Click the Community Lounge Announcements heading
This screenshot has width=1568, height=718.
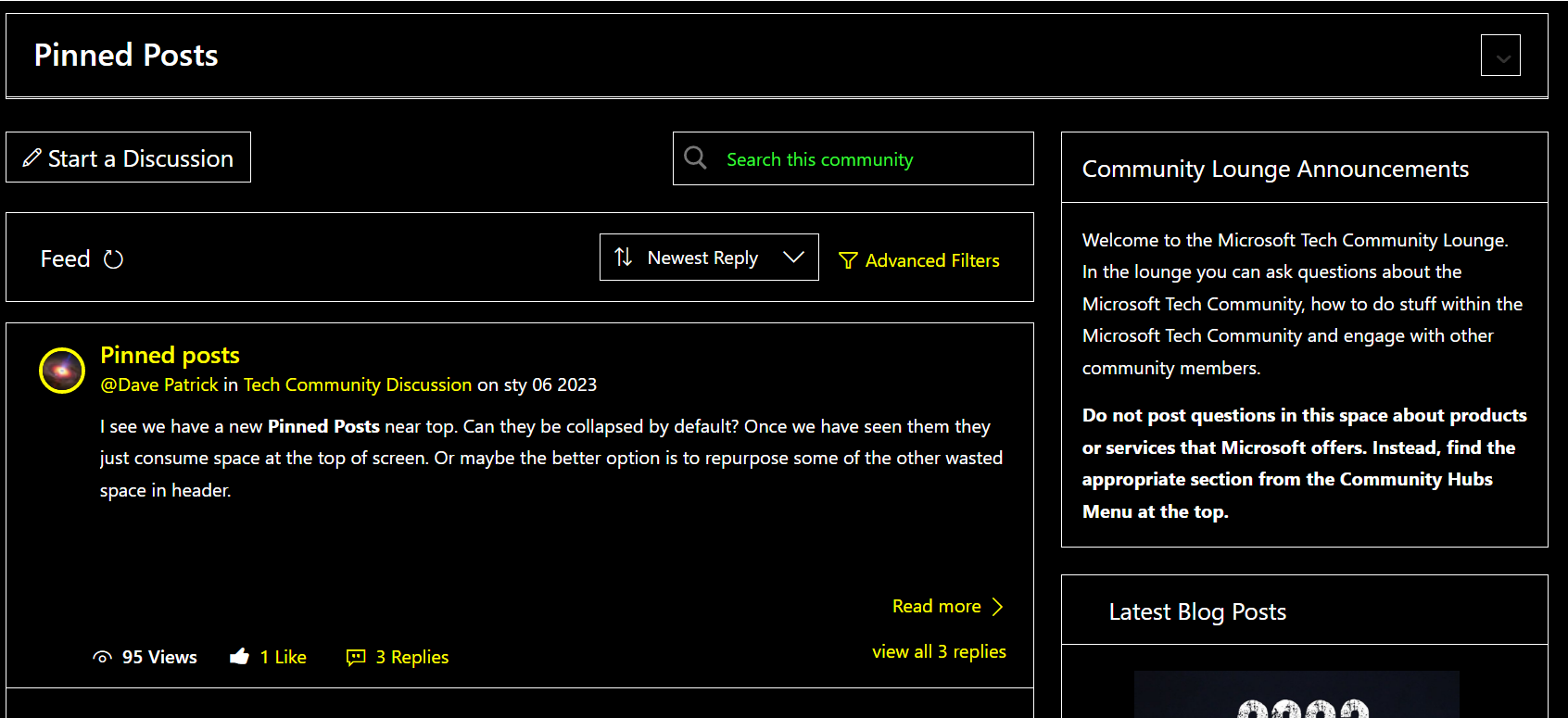pyautogui.click(x=1275, y=169)
